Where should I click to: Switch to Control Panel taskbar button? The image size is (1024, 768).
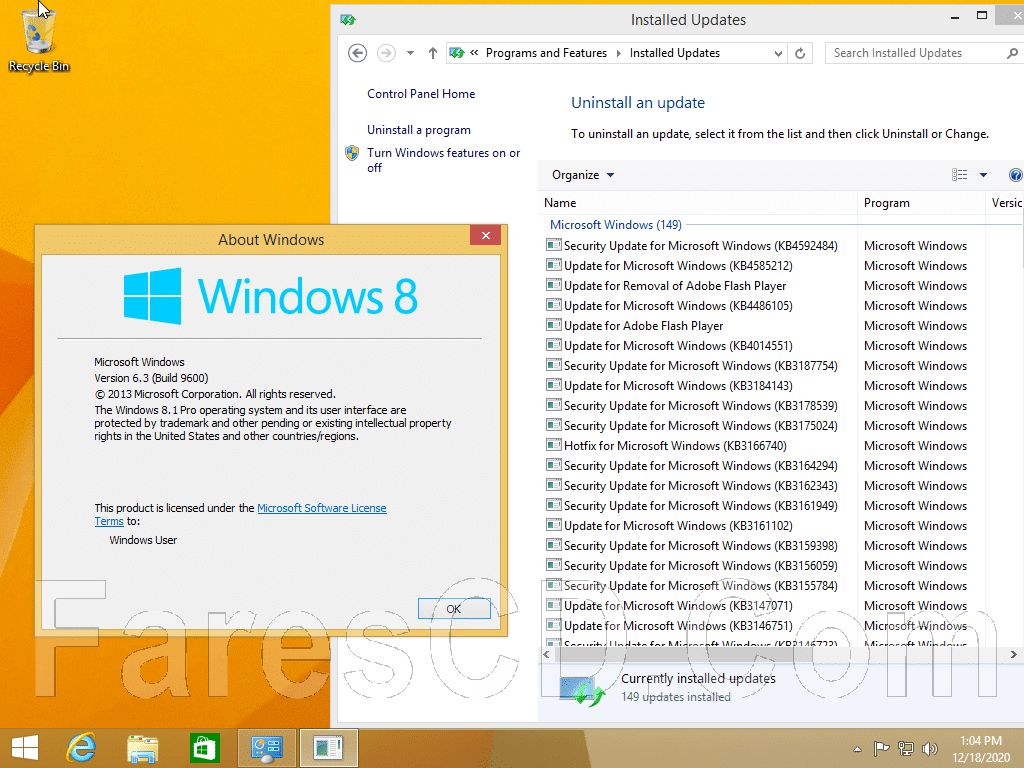[x=266, y=748]
